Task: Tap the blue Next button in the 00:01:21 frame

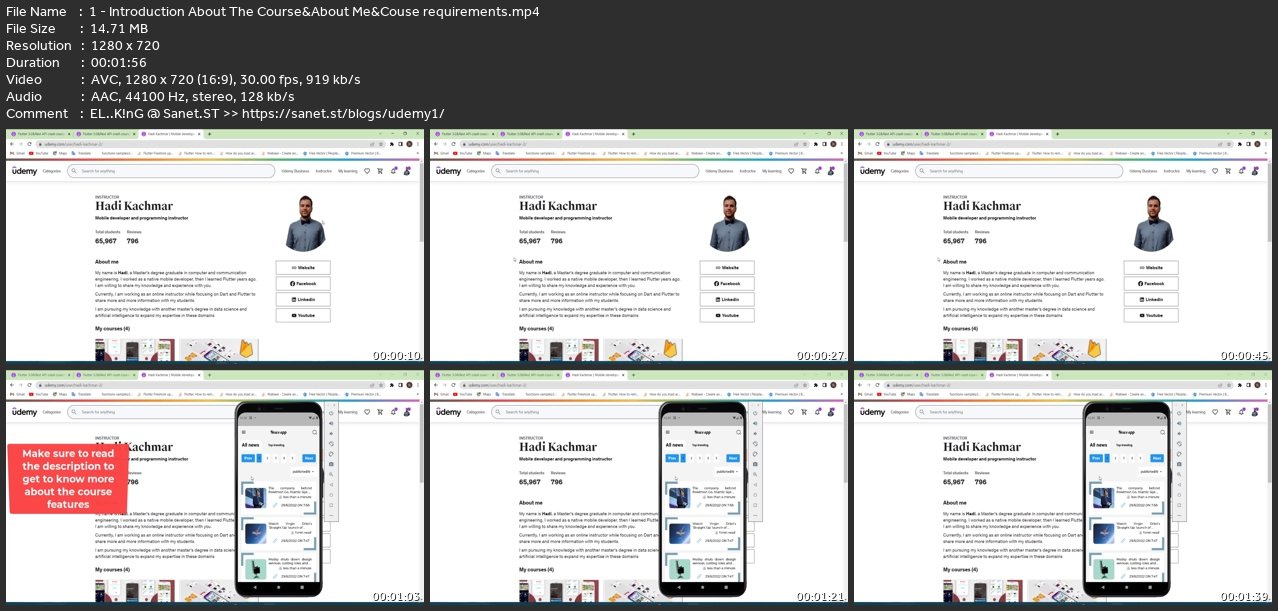Action: 733,457
